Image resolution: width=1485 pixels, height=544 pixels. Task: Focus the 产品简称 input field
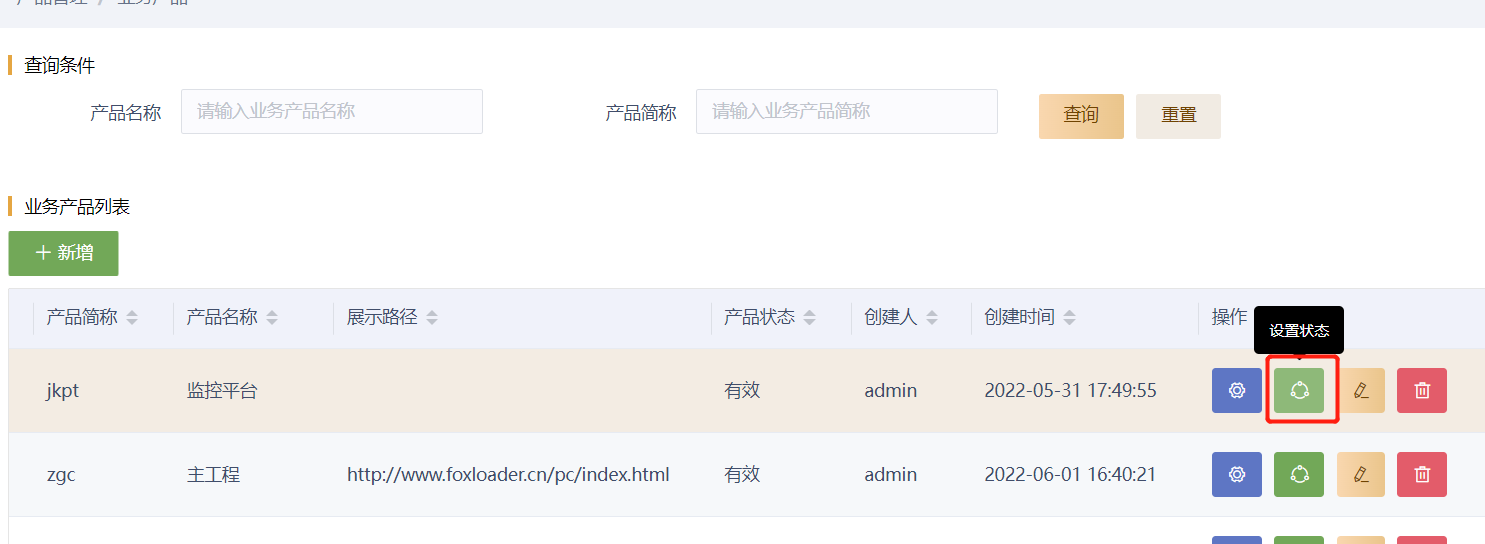point(846,111)
